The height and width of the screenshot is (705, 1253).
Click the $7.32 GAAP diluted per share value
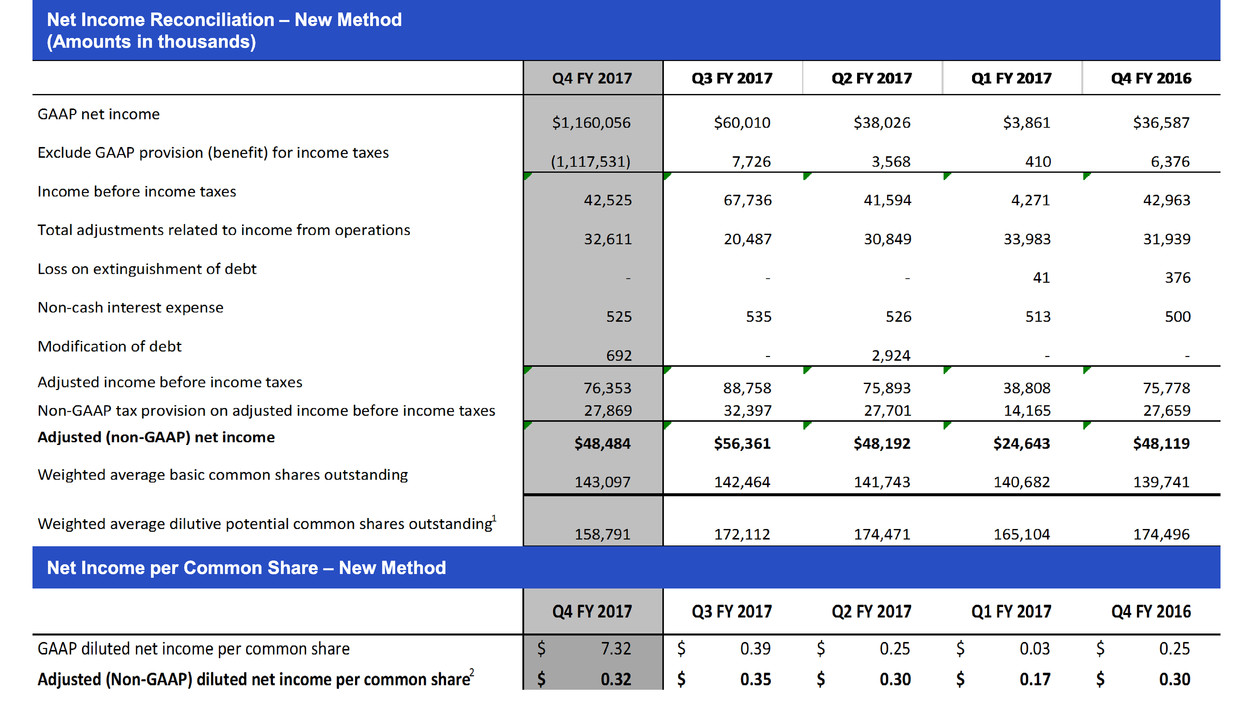pos(615,649)
